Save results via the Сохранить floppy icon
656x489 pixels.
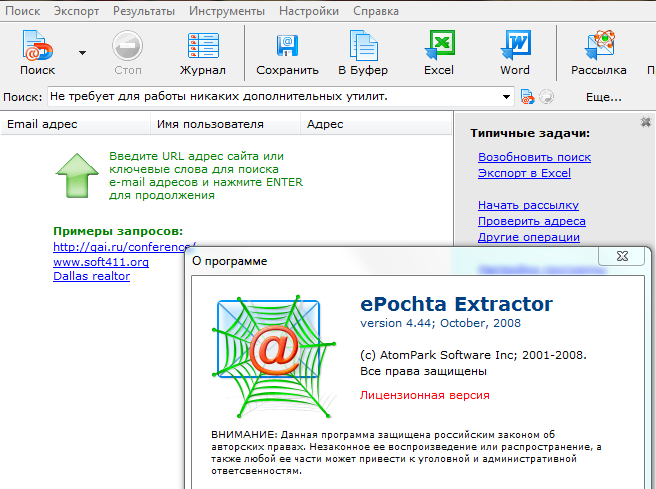click(287, 52)
